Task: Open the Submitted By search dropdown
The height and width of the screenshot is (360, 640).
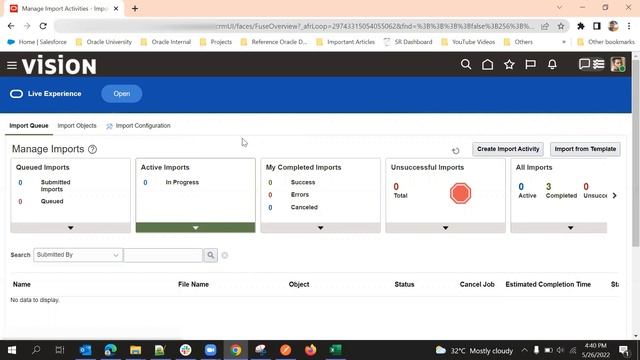Action: 77,255
